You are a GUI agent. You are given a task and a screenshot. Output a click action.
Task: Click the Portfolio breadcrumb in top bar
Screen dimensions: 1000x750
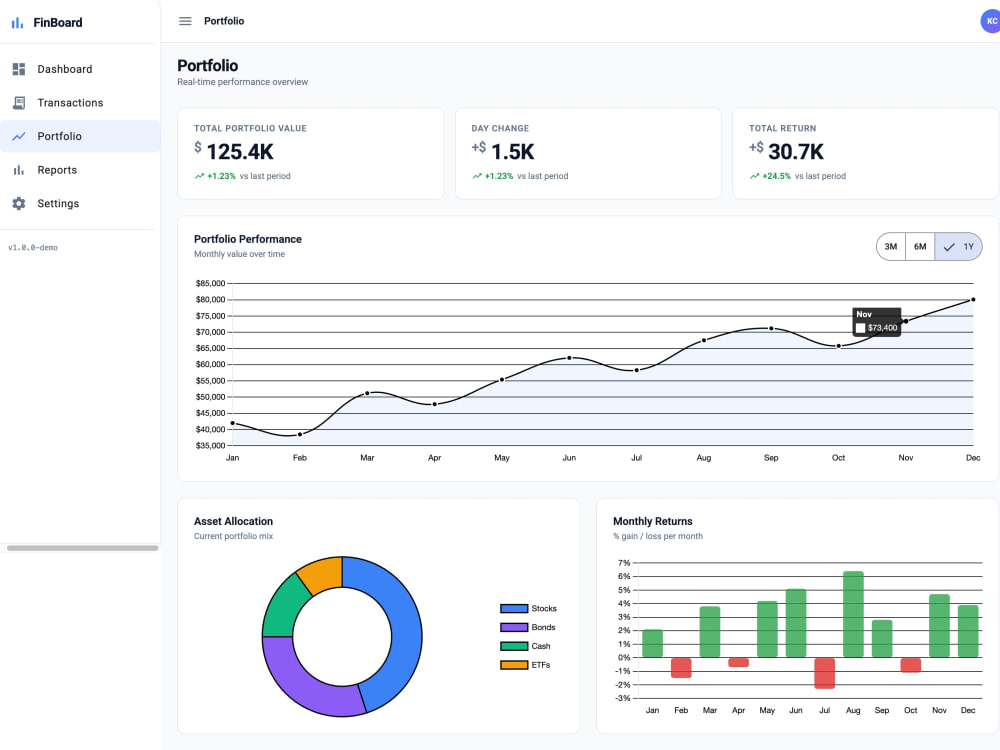pos(224,21)
